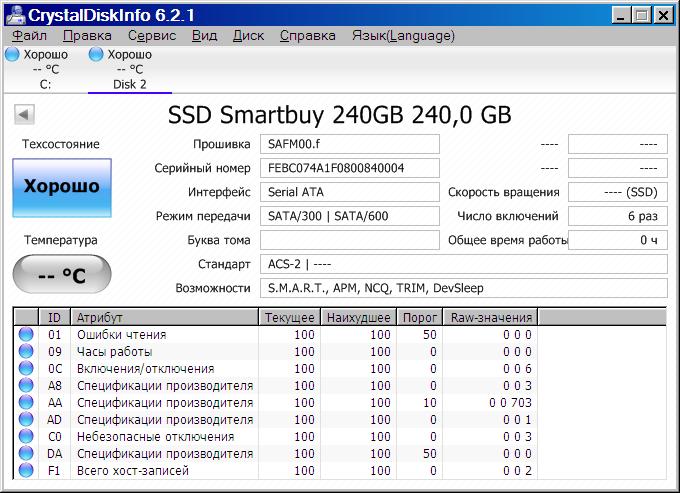Close the CrystalDiskInfo window
680x493 pixels.
[x=663, y=16]
